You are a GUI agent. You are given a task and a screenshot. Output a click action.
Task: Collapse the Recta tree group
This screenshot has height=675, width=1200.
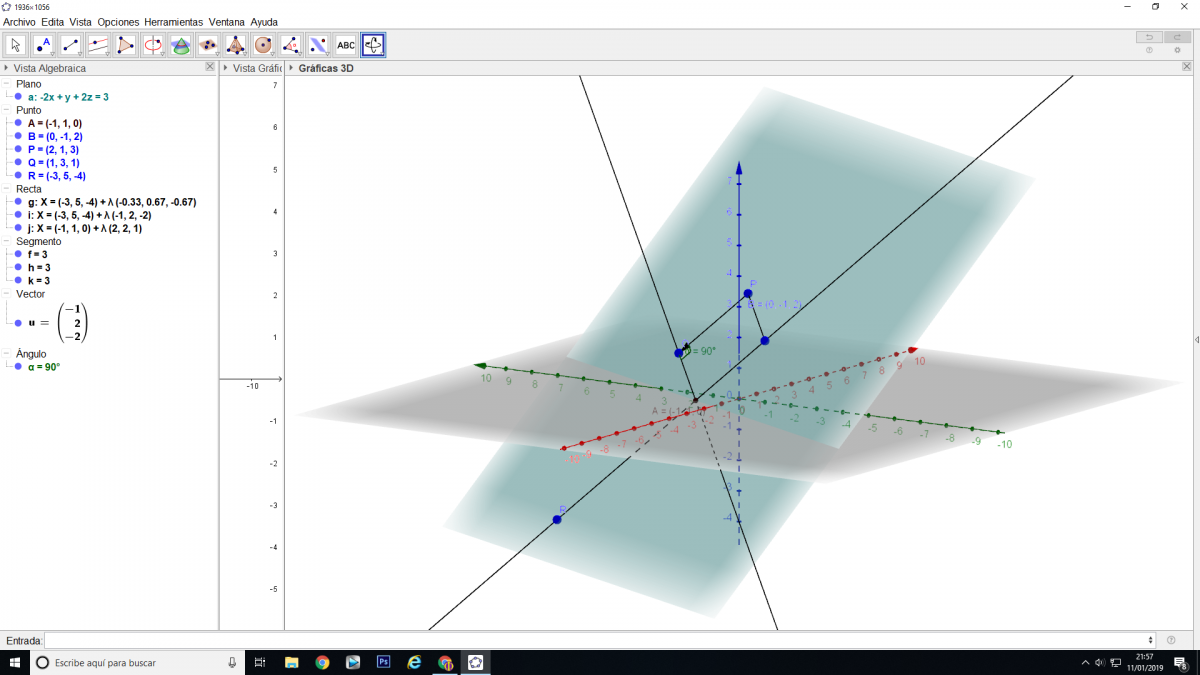point(7,189)
